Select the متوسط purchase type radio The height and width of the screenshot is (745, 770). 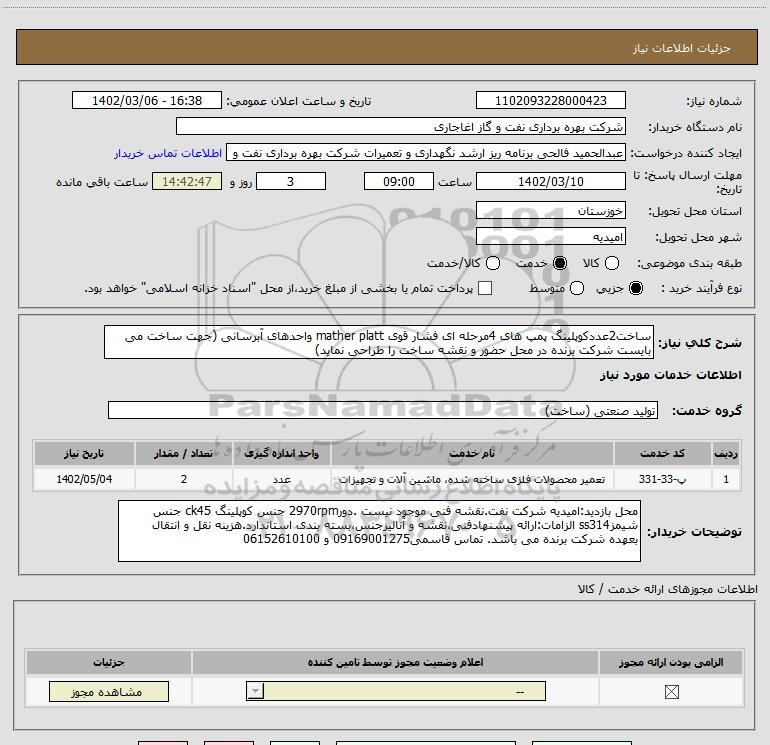pos(577,288)
